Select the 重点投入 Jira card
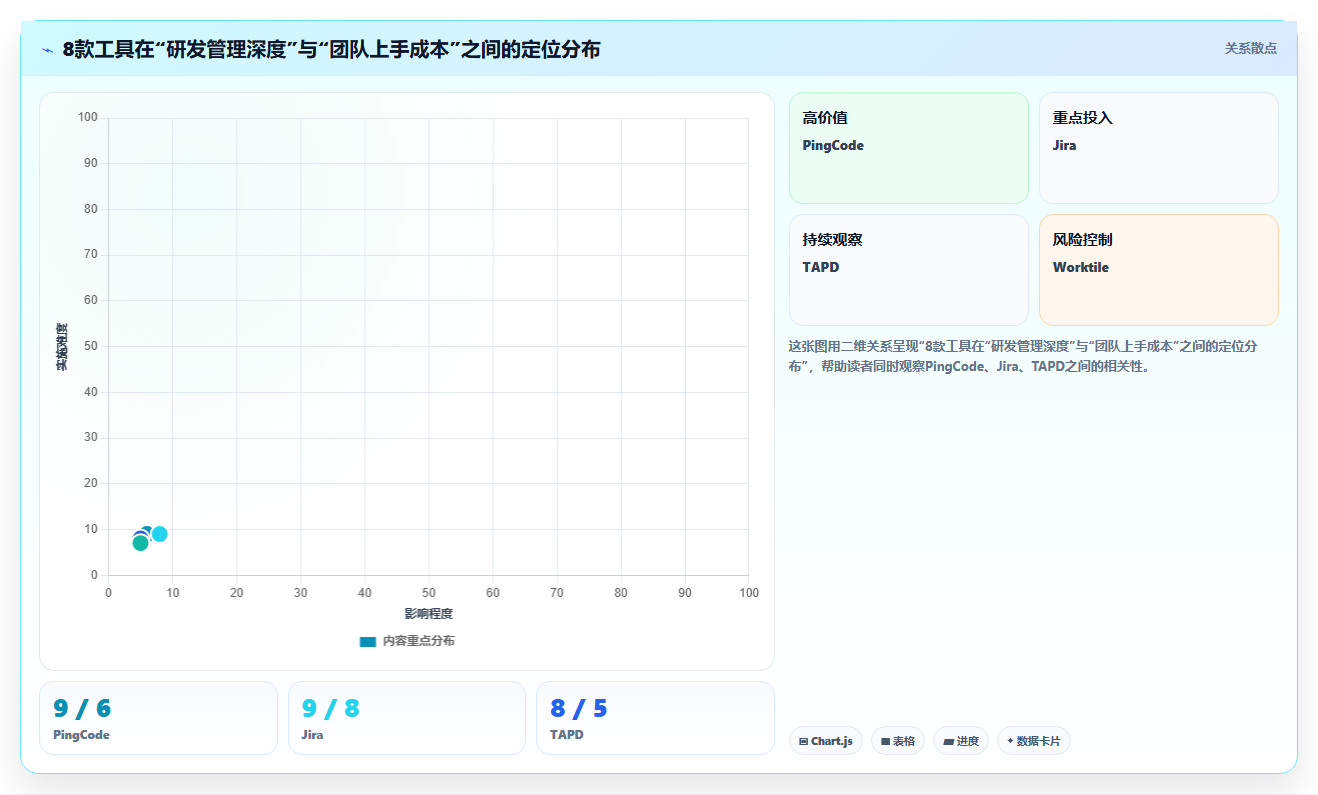Image resolution: width=1318 pixels, height=795 pixels. (x=1159, y=148)
